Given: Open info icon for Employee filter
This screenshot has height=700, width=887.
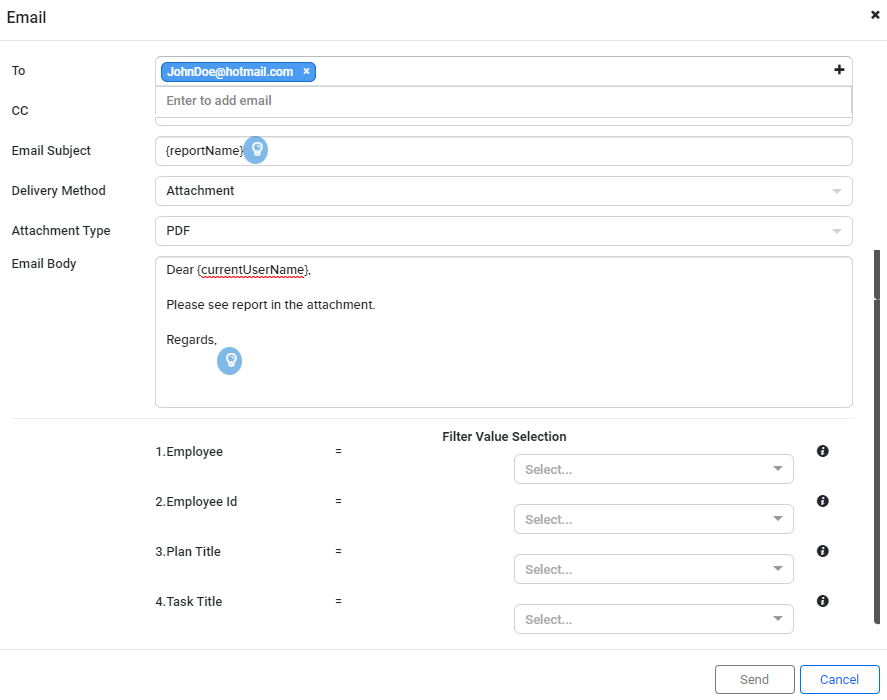Looking at the screenshot, I should click(x=823, y=451).
